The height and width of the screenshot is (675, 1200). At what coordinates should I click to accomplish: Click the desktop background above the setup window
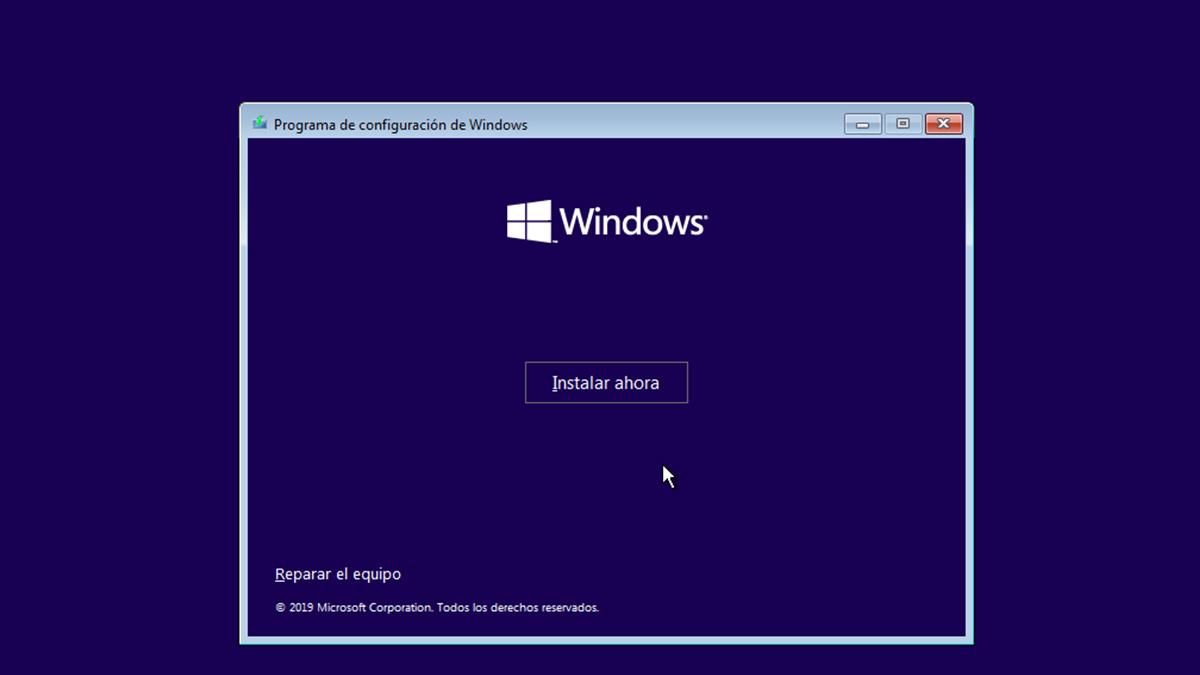click(x=600, y=50)
